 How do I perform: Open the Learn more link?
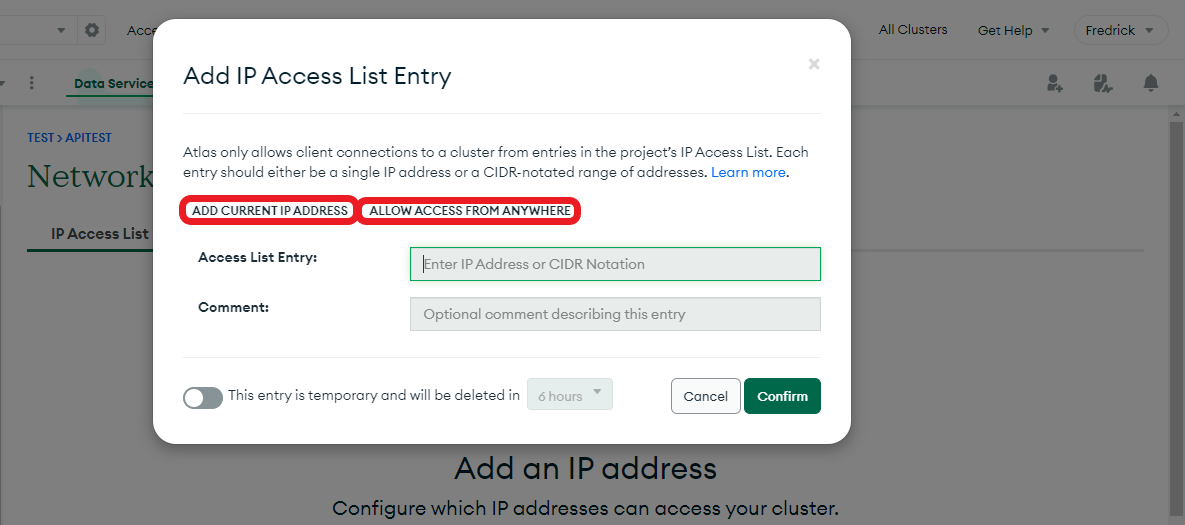(x=748, y=172)
